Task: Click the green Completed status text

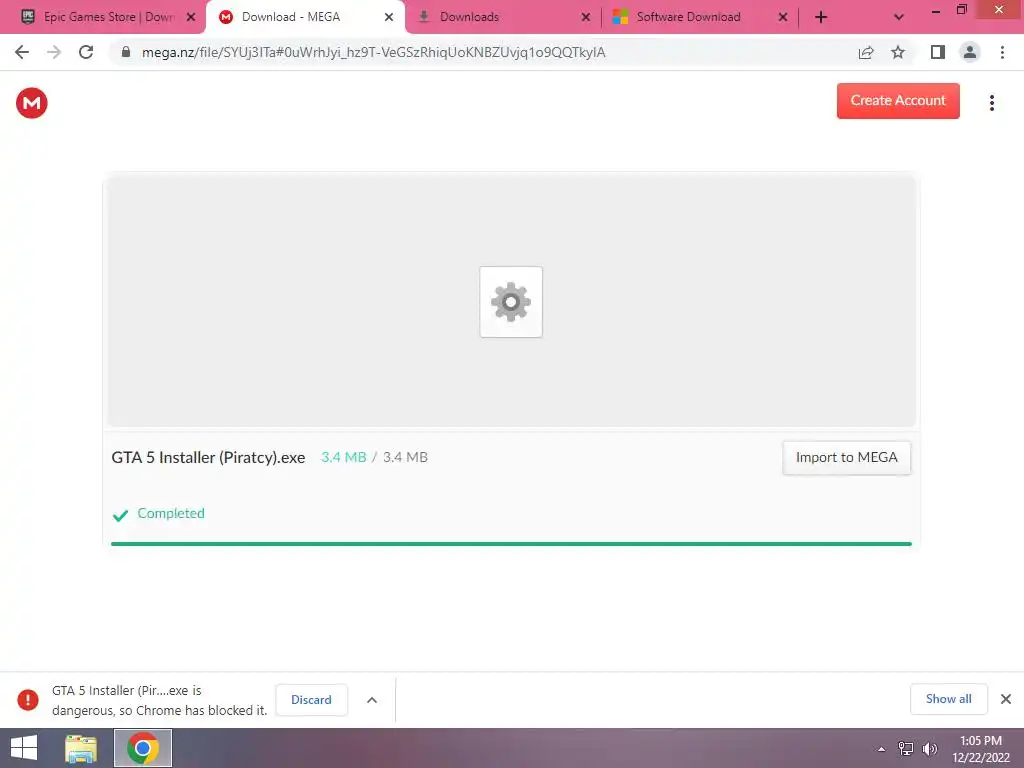Action: [171, 513]
